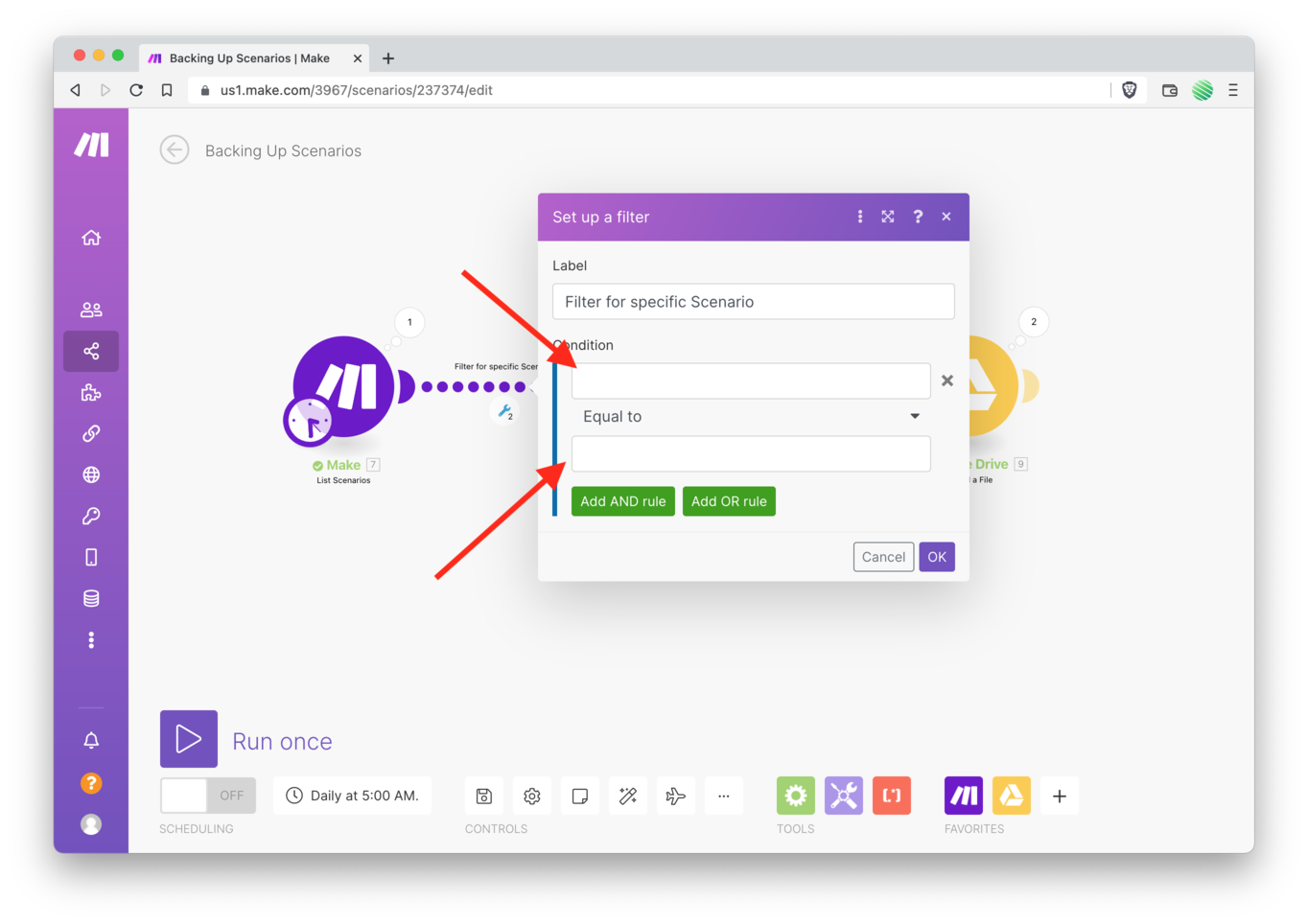Open a new browser tab
Viewport: 1308px width, 924px height.
(x=388, y=58)
